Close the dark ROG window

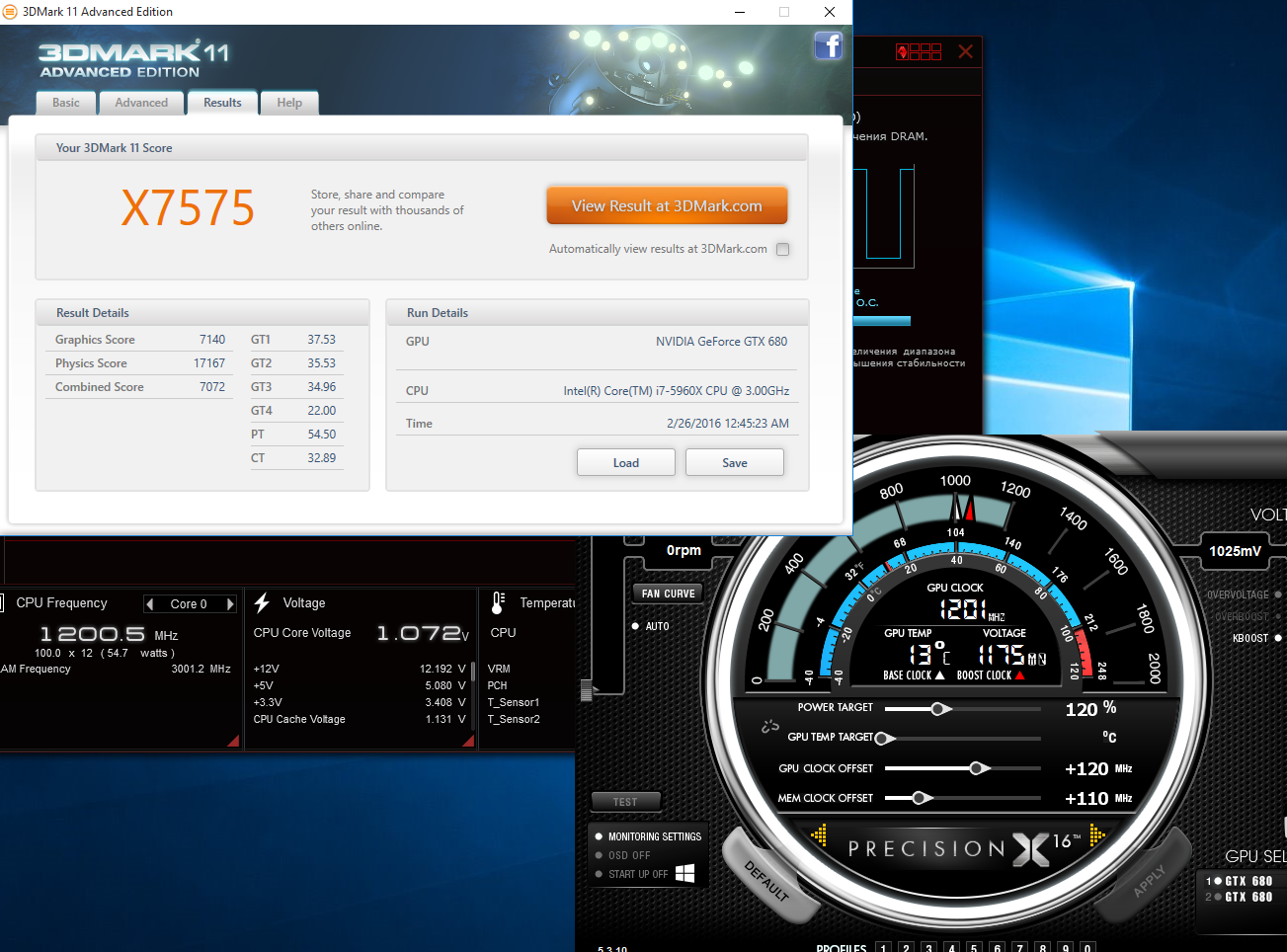(965, 51)
